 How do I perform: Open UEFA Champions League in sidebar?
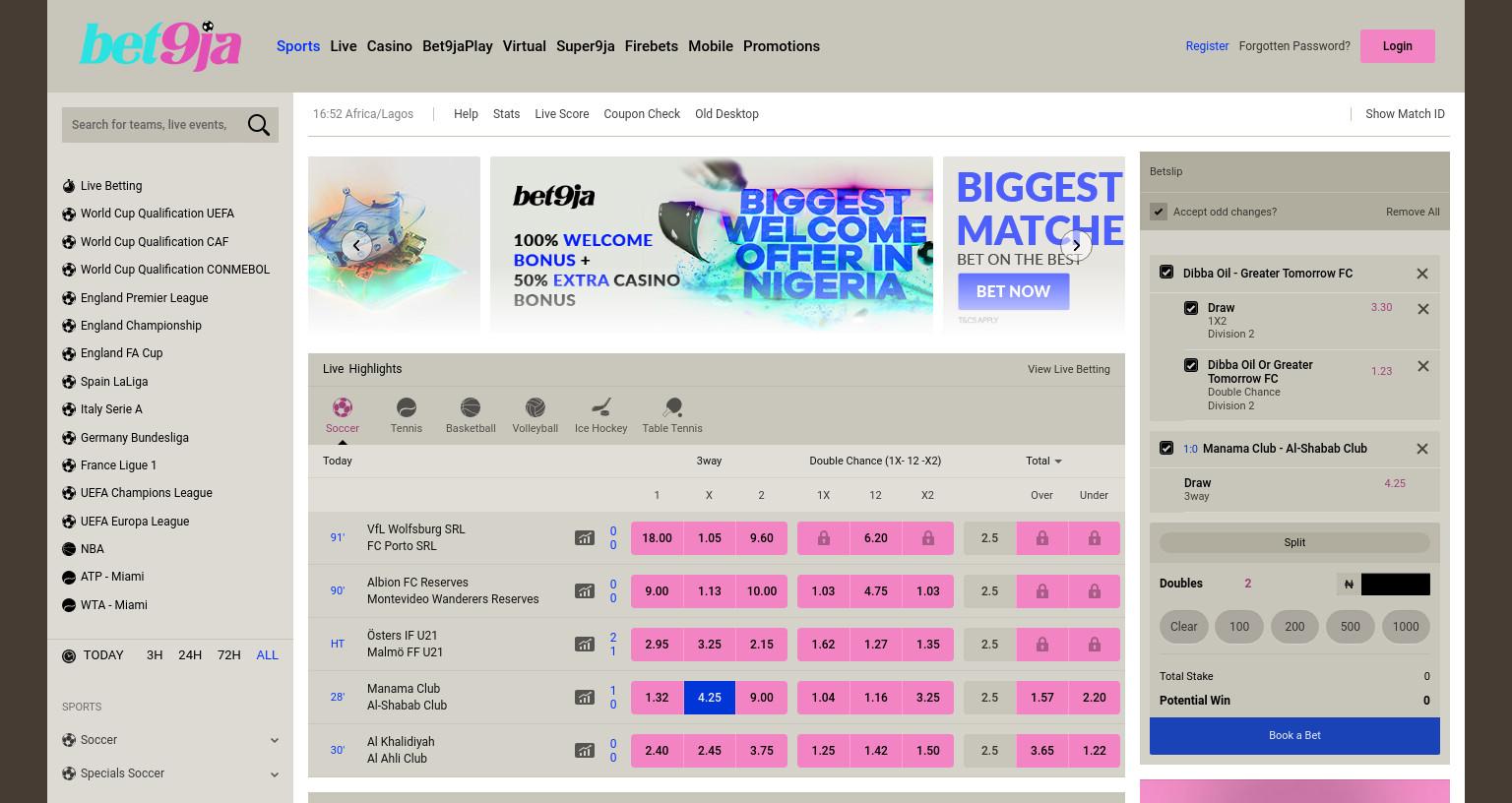(x=146, y=493)
